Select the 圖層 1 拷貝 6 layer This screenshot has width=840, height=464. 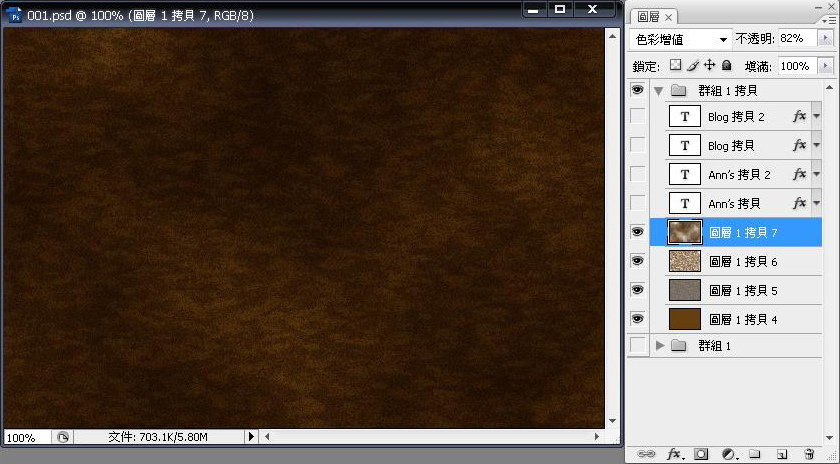[736, 261]
